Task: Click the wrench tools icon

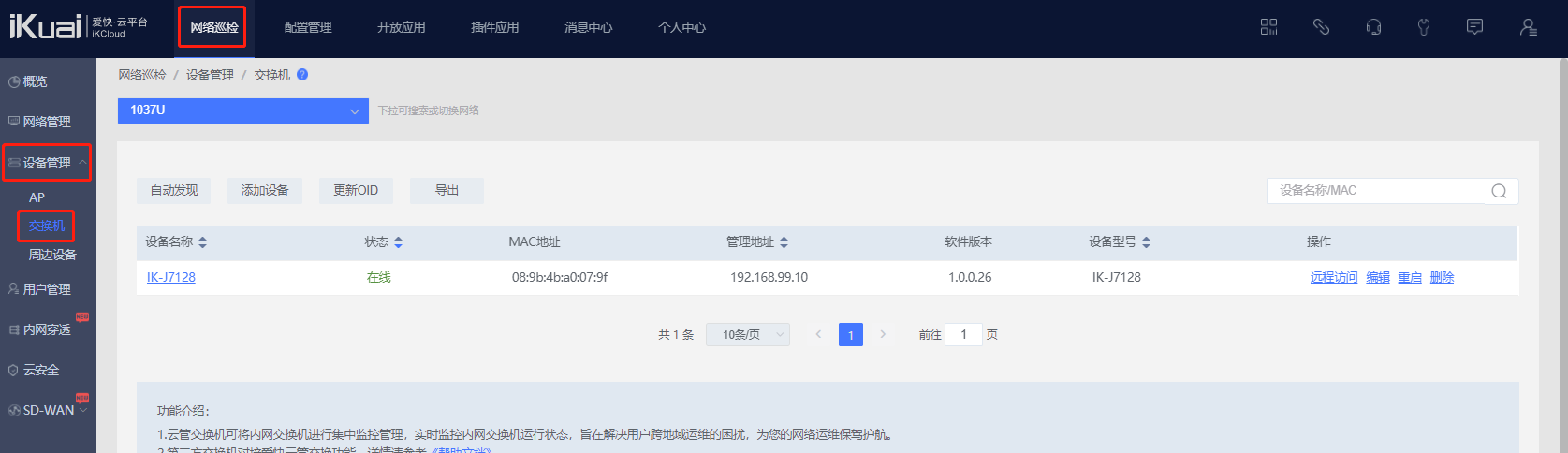Action: click(1424, 27)
